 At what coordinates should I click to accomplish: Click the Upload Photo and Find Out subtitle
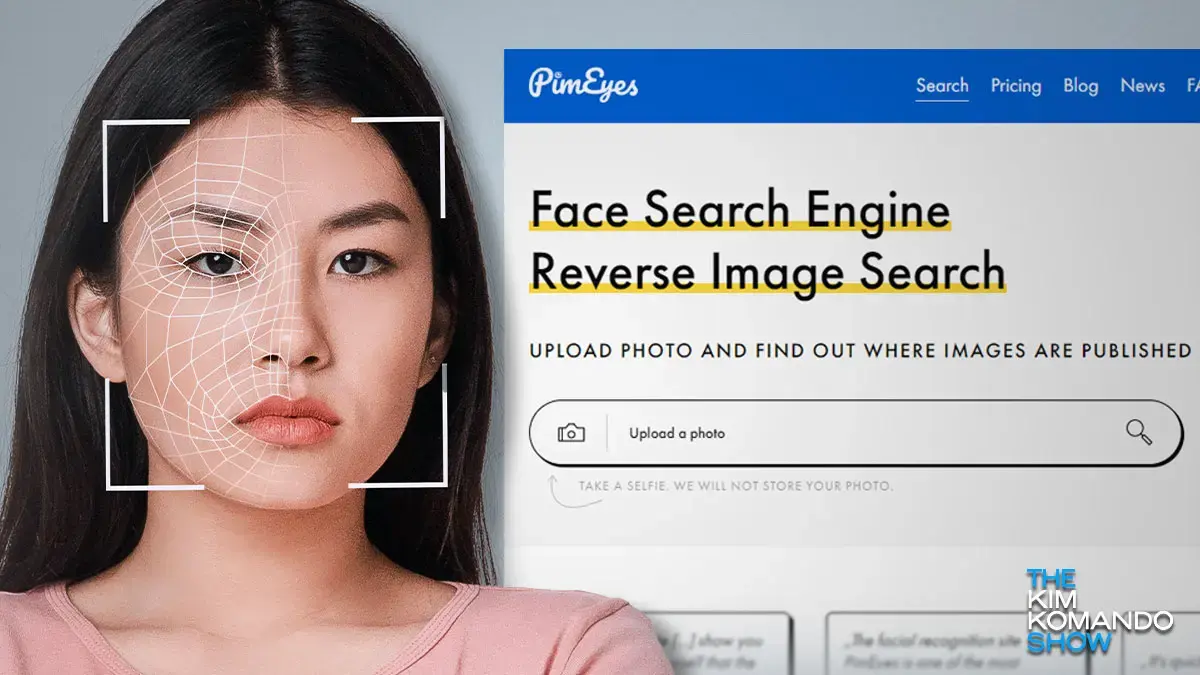(x=860, y=351)
